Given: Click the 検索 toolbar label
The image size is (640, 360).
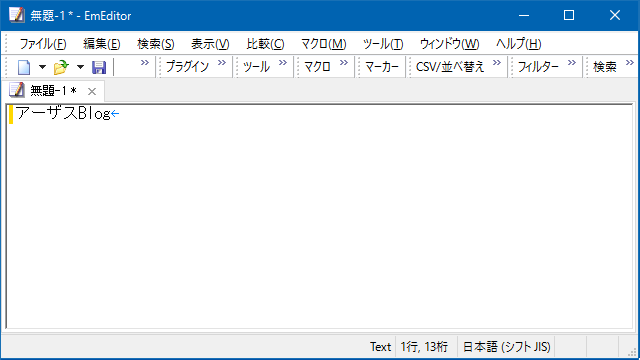Looking at the screenshot, I should click(x=604, y=67).
